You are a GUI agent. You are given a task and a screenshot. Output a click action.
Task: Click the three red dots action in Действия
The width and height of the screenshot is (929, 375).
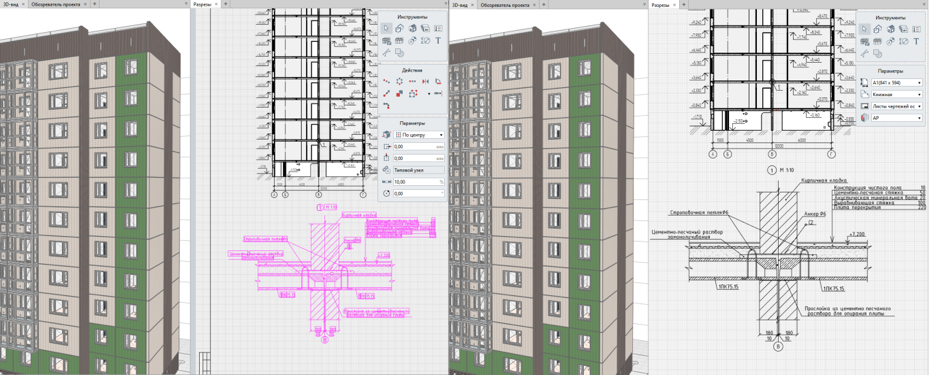[412, 81]
